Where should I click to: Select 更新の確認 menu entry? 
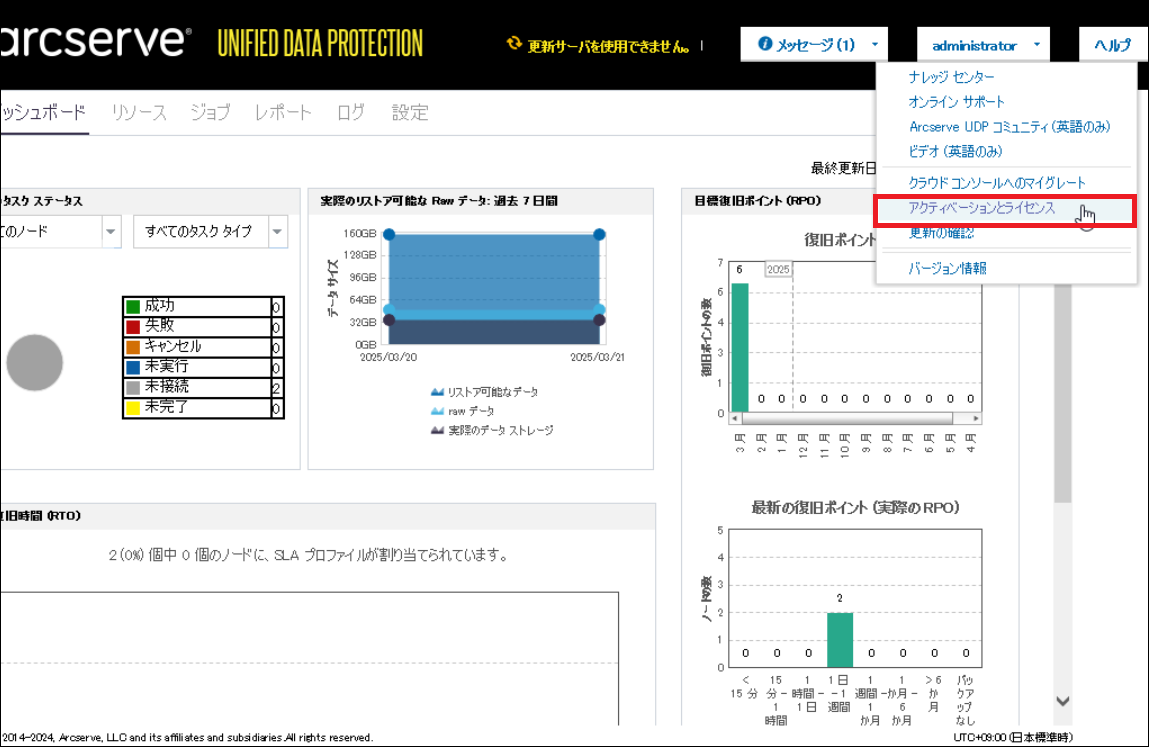[941, 233]
